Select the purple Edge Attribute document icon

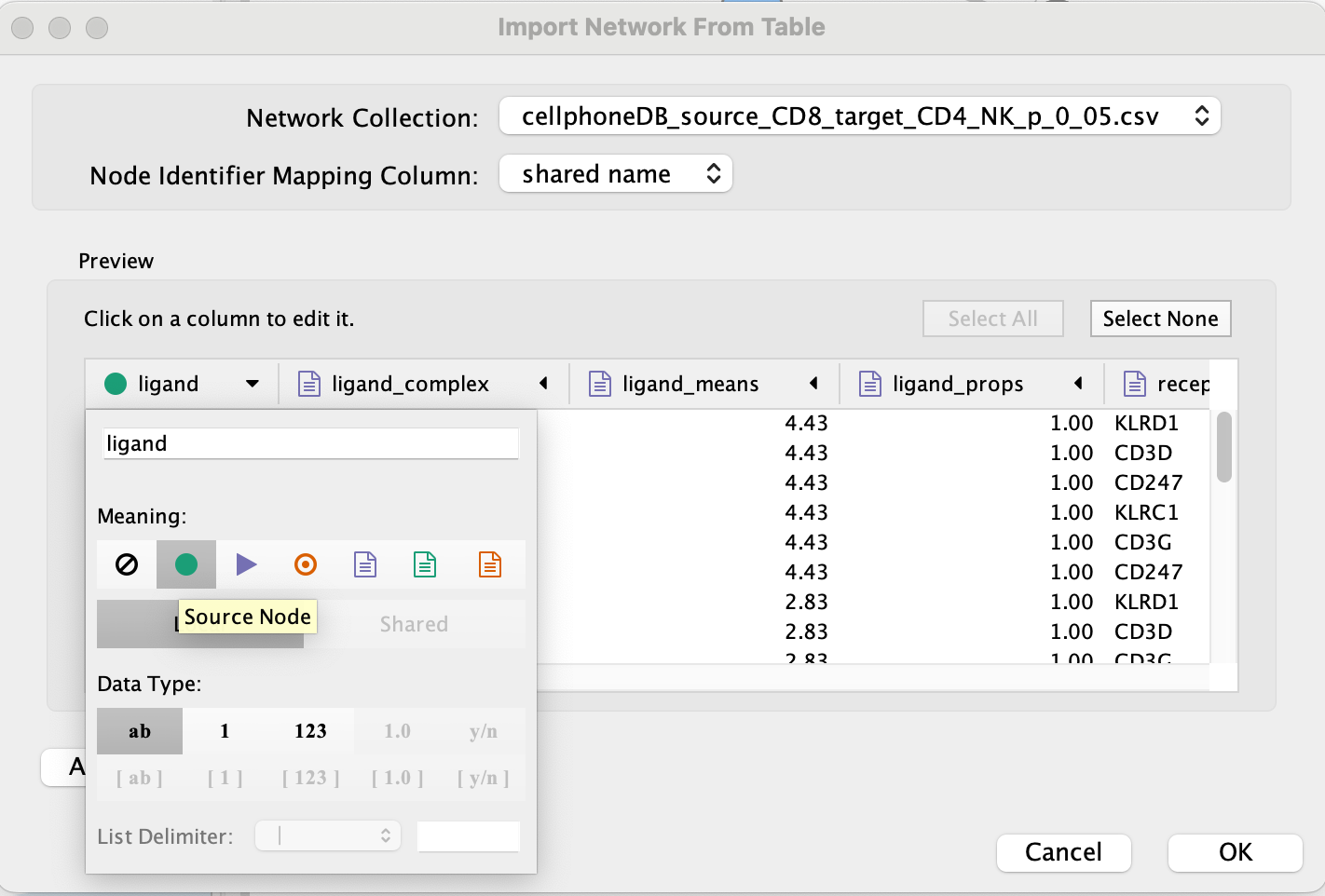pos(365,564)
